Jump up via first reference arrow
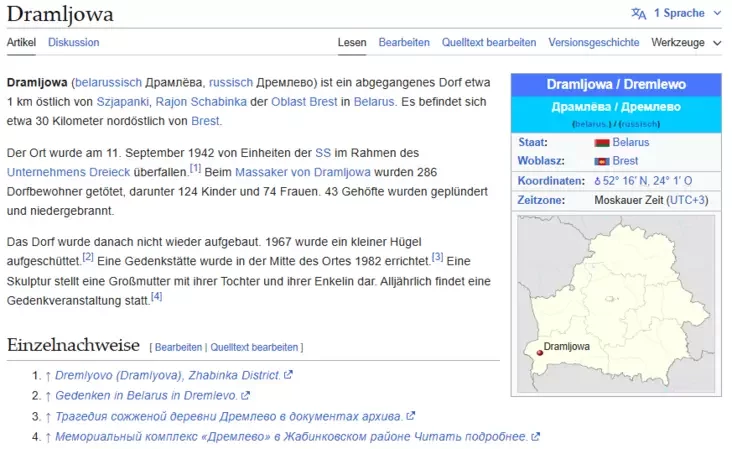732x449 pixels. (47, 375)
